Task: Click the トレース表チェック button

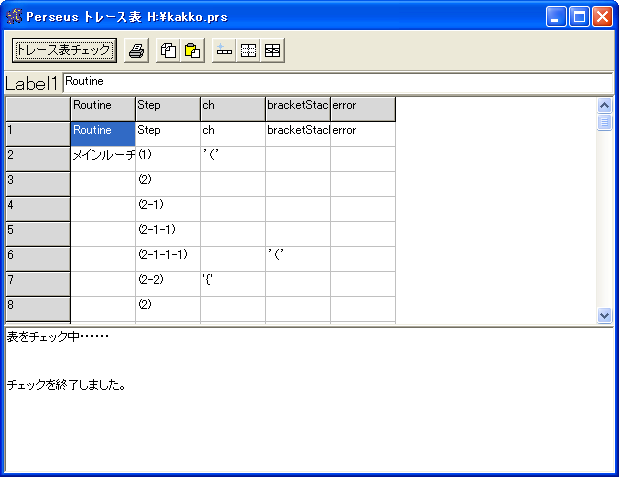Action: click(x=64, y=50)
